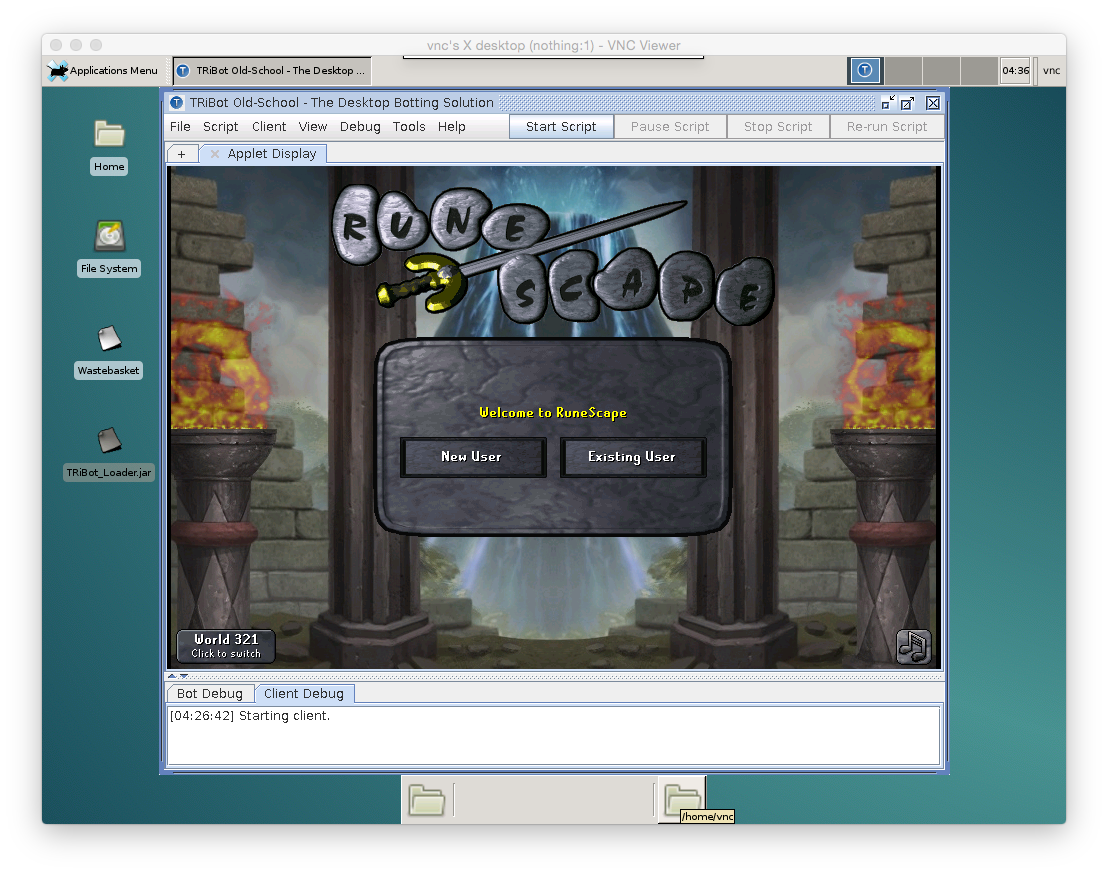
Task: Open the Help menu
Action: coord(452,126)
